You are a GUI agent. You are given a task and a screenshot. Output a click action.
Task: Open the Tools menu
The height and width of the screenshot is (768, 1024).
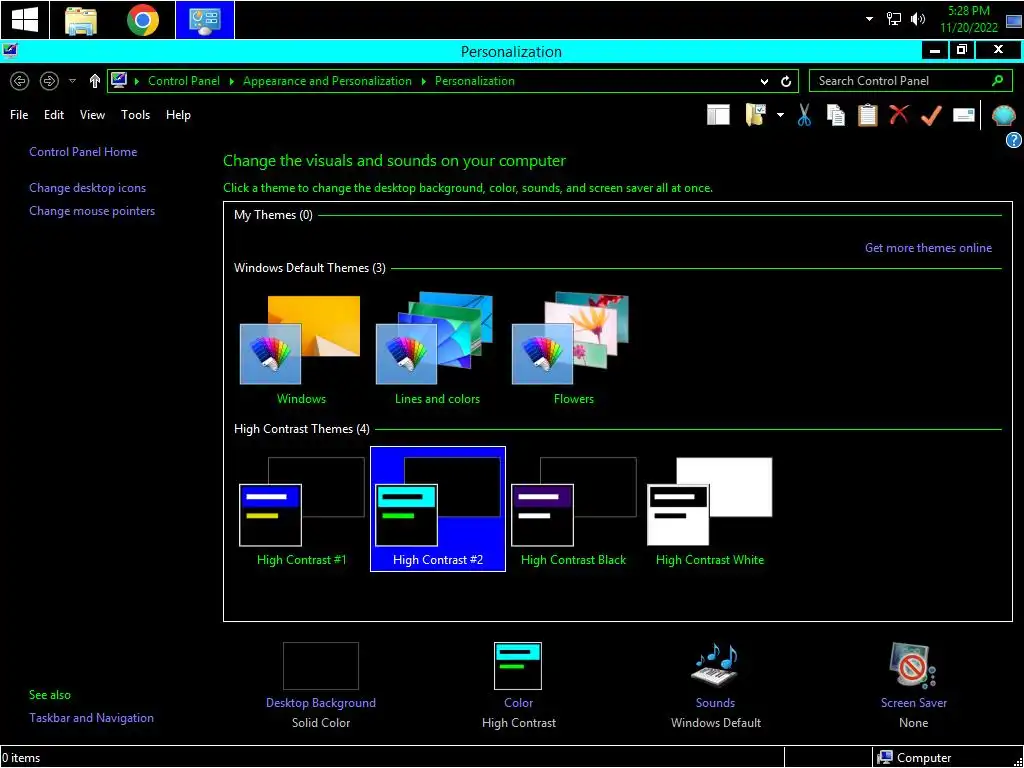click(x=135, y=115)
